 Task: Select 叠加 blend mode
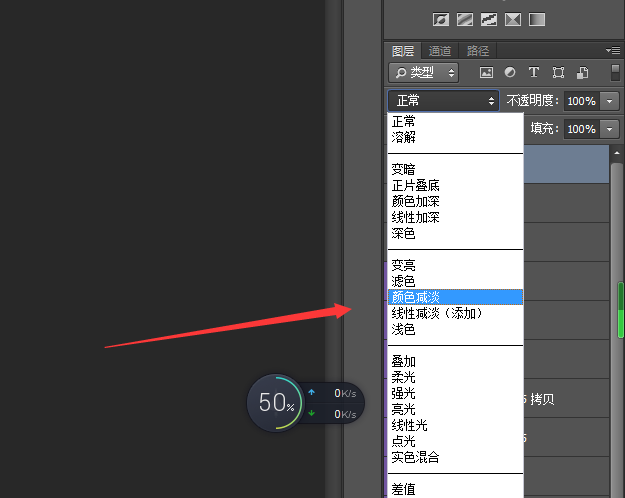pos(455,361)
